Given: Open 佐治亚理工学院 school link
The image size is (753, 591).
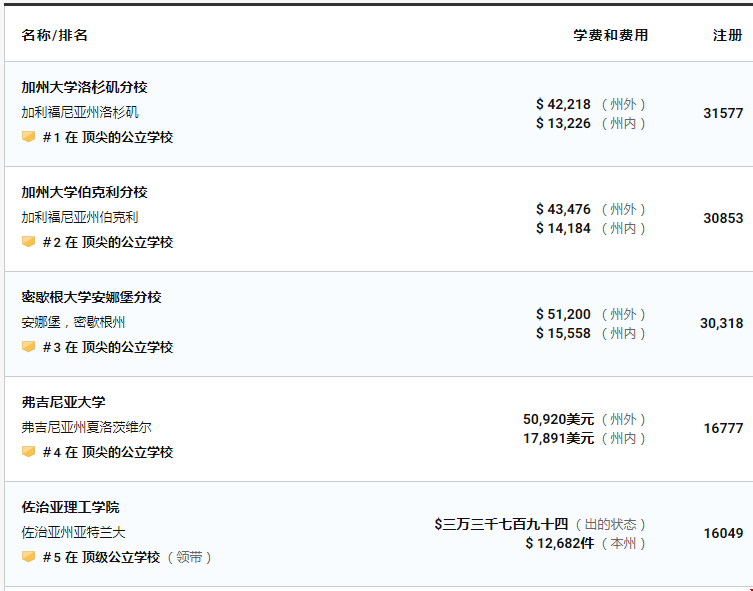Looking at the screenshot, I should (70, 507).
